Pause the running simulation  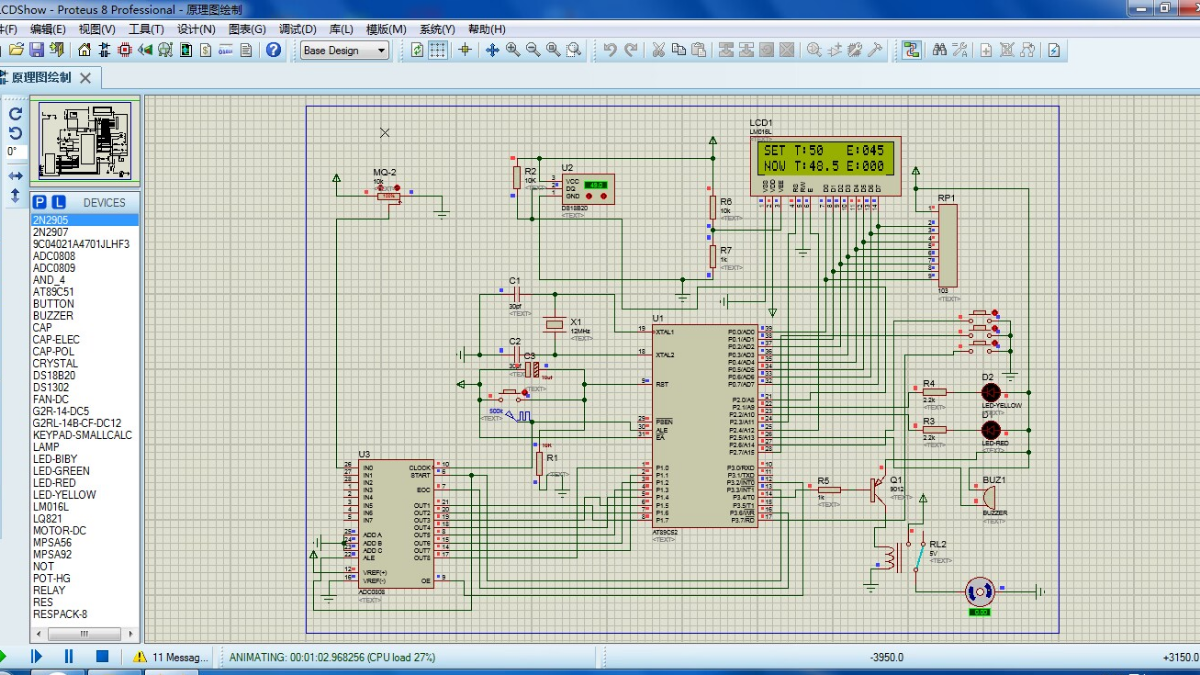click(69, 657)
